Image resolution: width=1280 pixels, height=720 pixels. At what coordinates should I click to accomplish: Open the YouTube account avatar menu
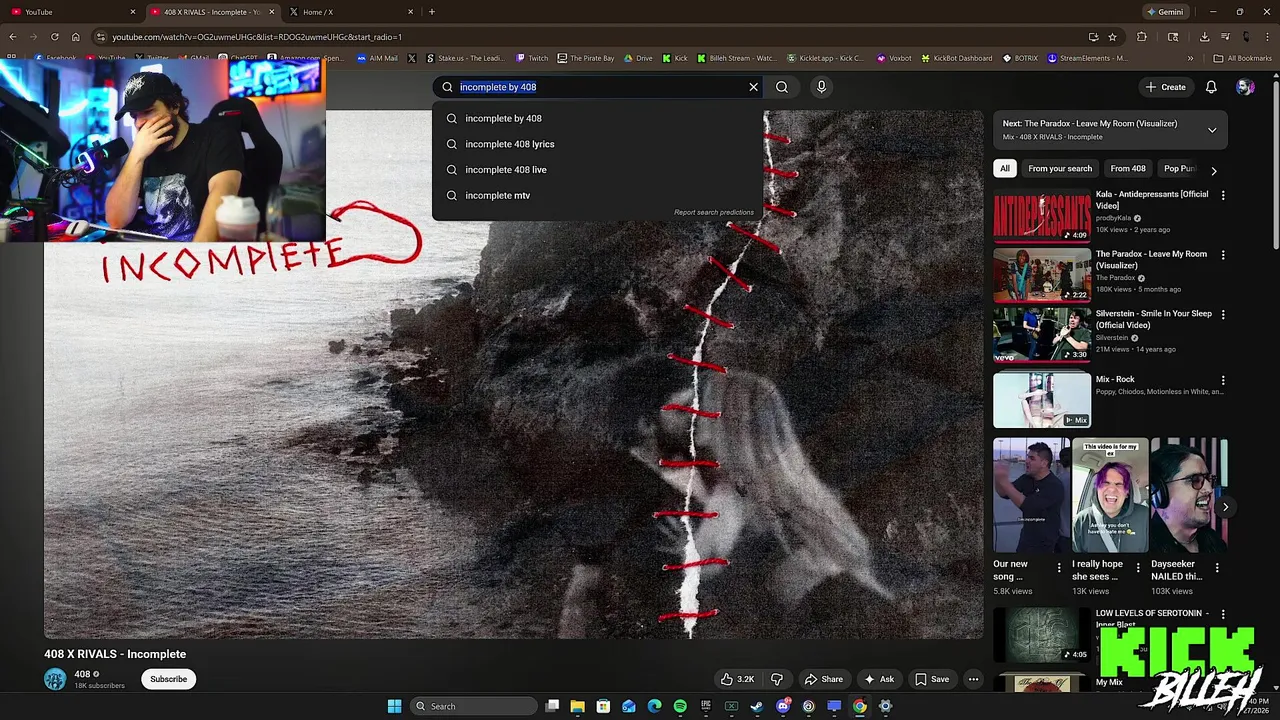[1245, 87]
